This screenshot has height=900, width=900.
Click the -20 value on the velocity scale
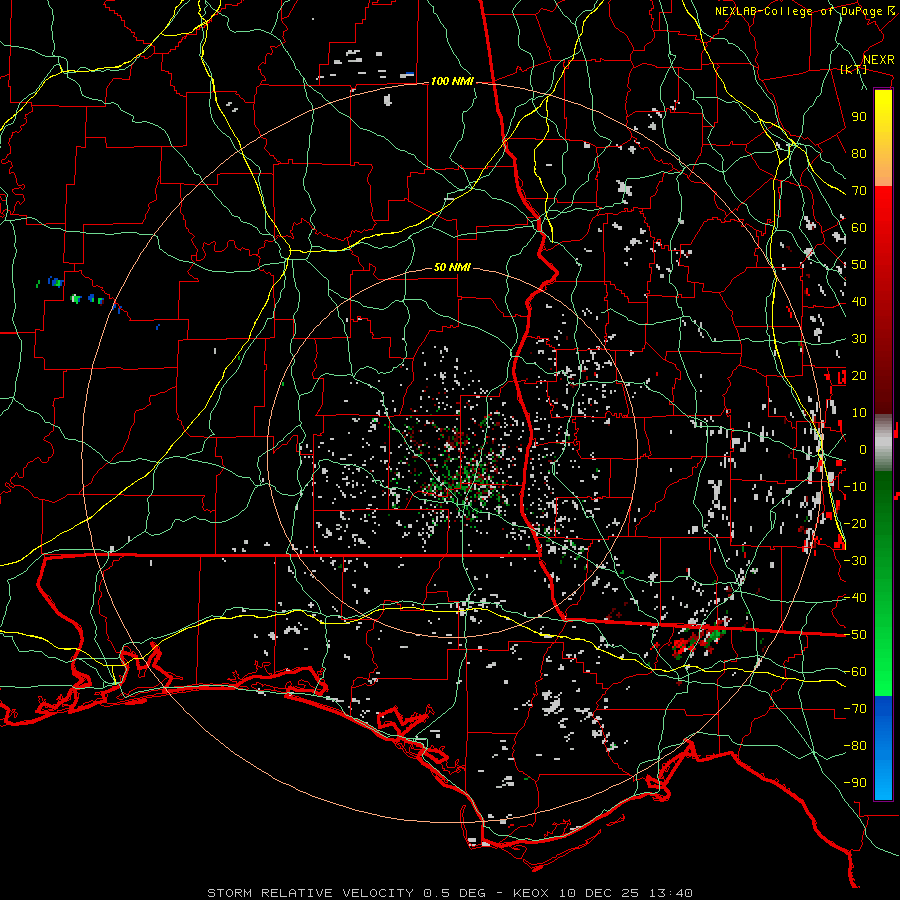(855, 523)
